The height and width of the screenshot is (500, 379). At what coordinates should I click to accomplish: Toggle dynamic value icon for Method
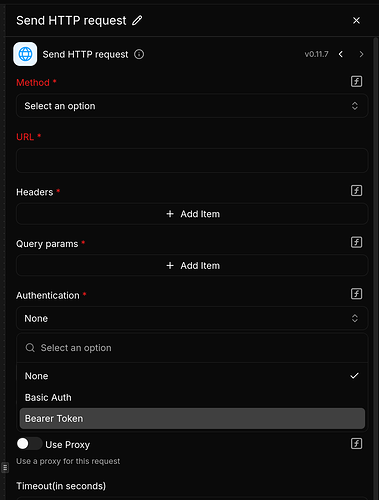pos(356,81)
